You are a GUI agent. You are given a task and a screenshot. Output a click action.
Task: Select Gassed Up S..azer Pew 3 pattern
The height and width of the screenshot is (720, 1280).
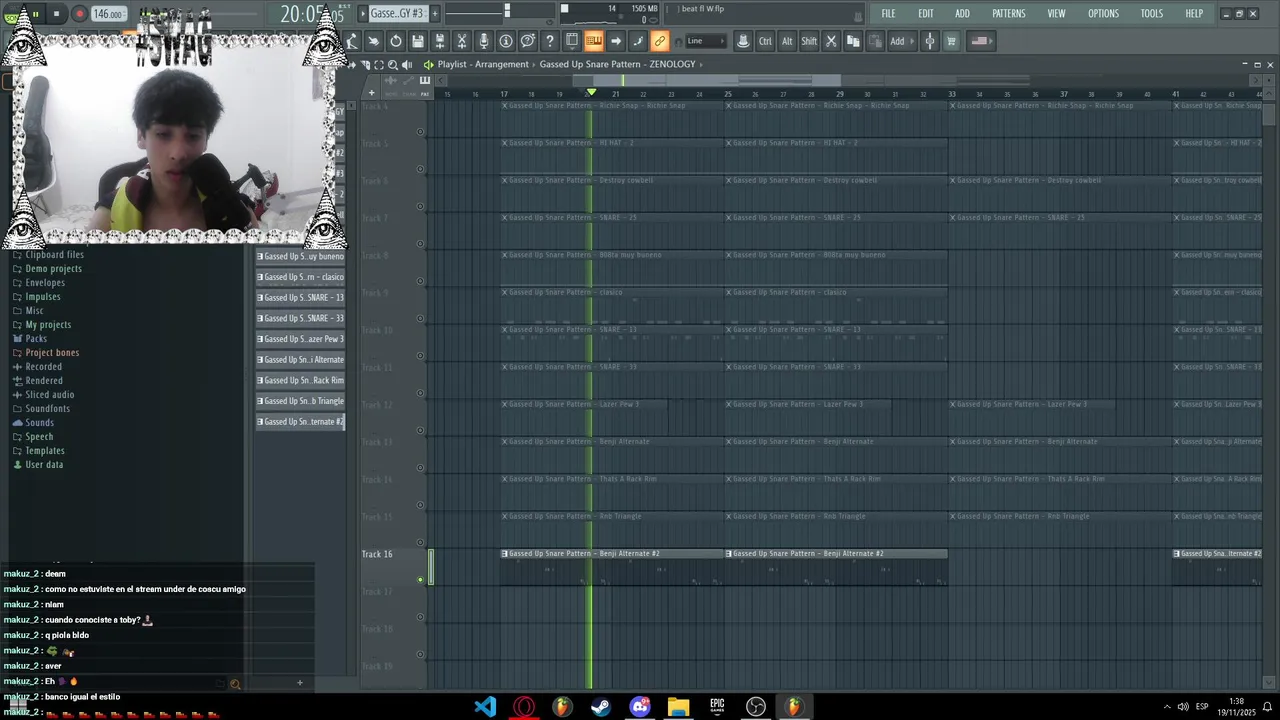(300, 339)
